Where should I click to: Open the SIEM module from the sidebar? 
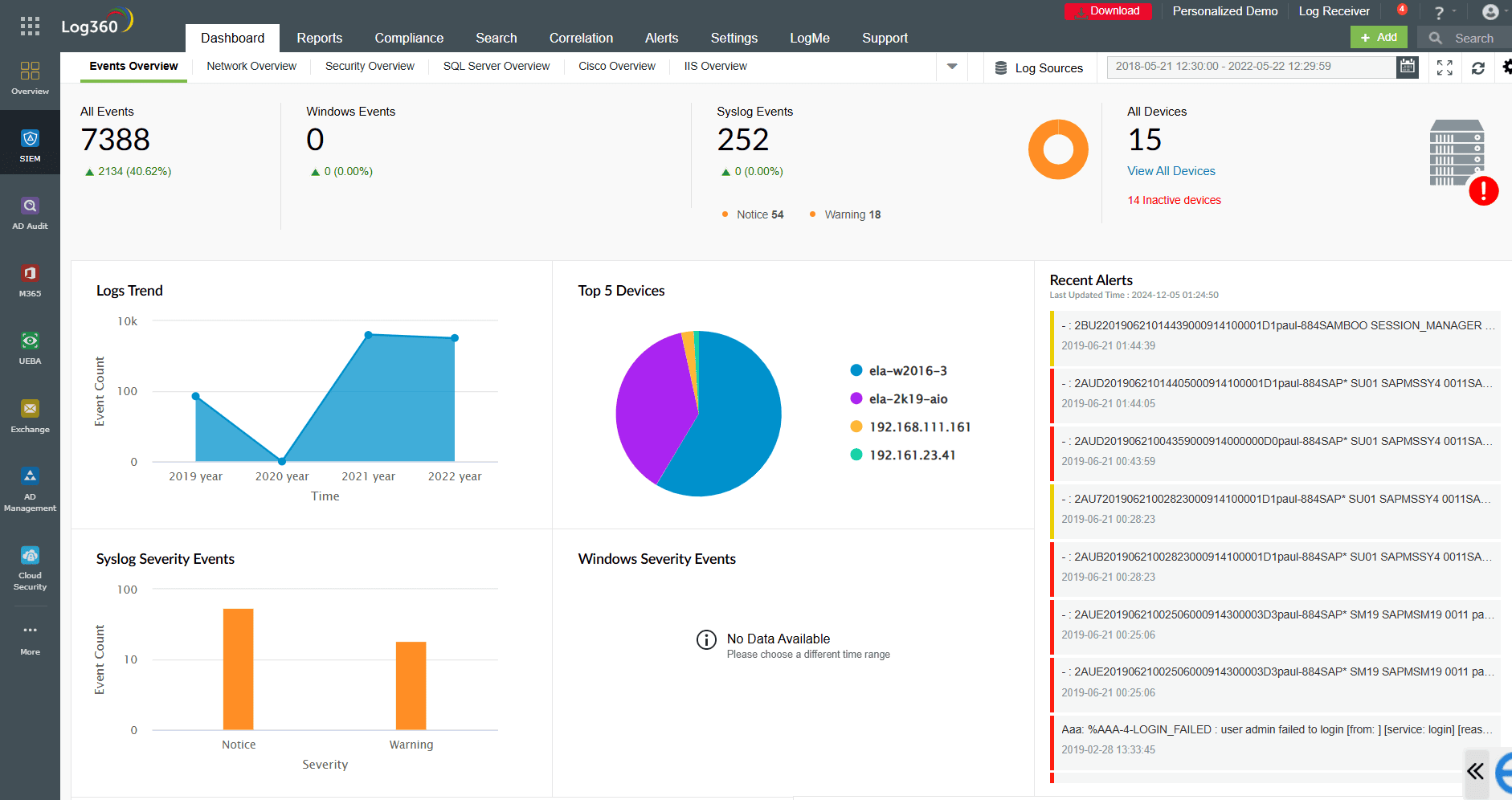(30, 143)
